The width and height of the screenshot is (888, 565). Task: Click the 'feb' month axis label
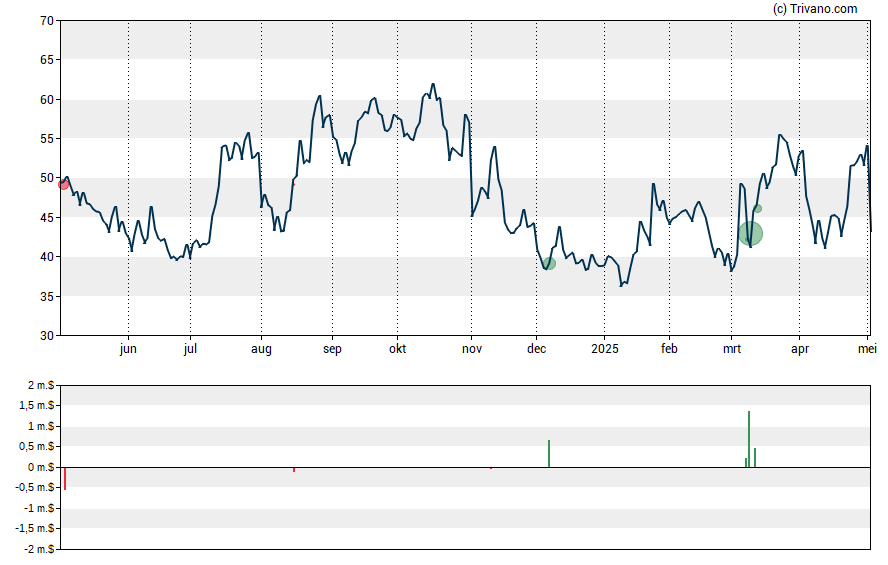click(x=669, y=349)
